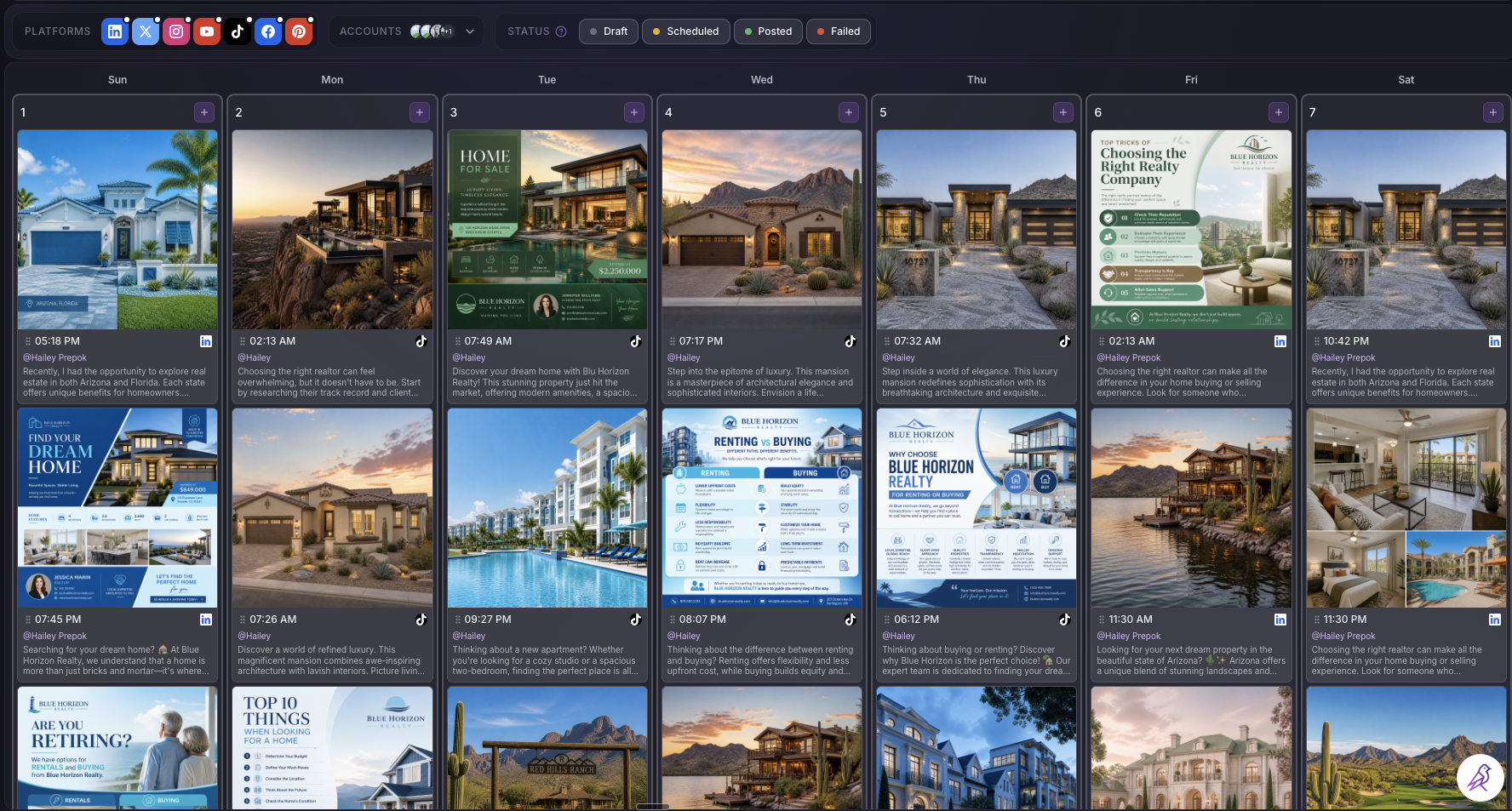Image resolution: width=1512 pixels, height=811 pixels.
Task: Click LinkedIn icon on 05:18 PM post
Action: (206, 341)
